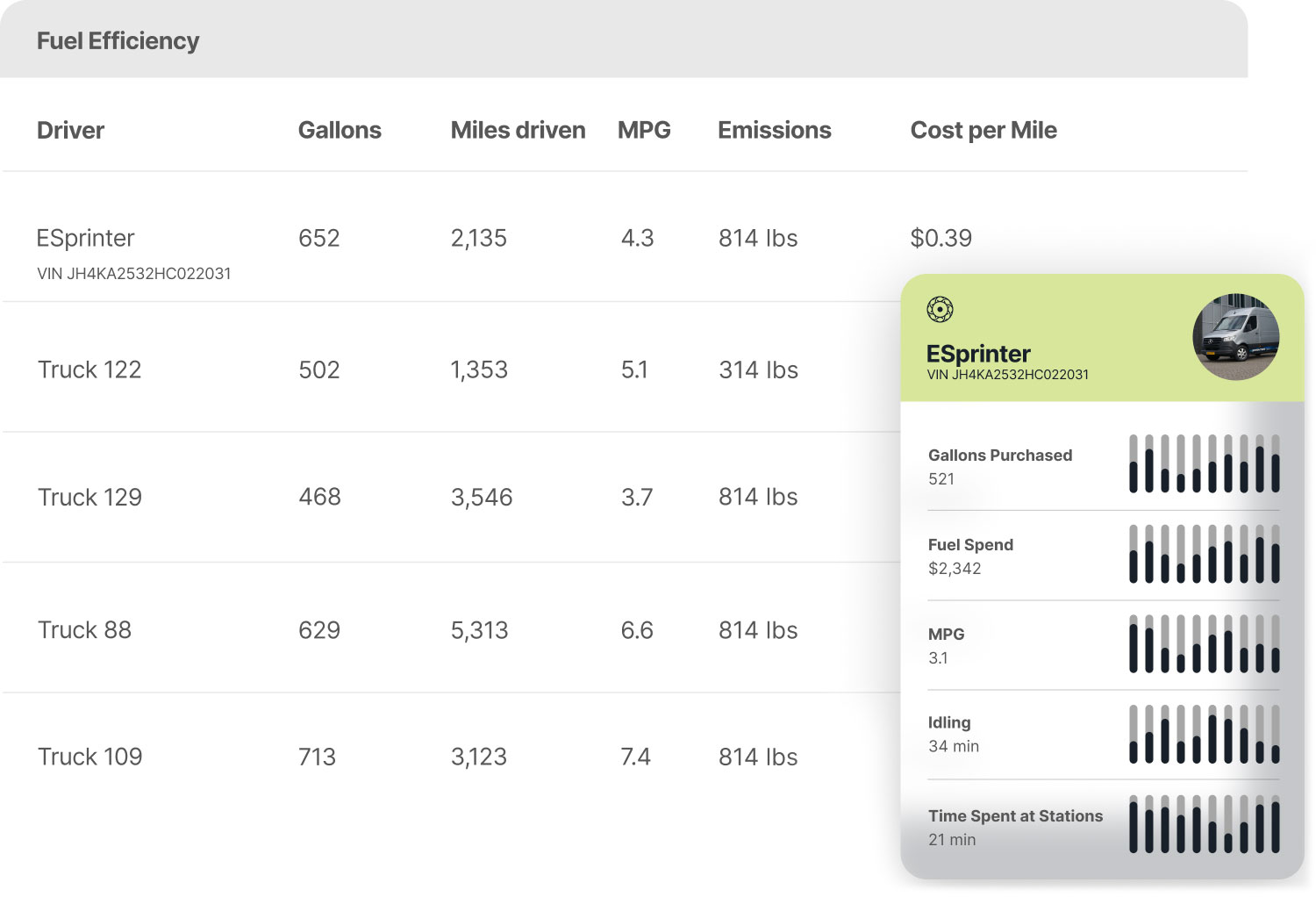Sort by the Emissions column header
This screenshot has height=897, width=1316.
(775, 130)
